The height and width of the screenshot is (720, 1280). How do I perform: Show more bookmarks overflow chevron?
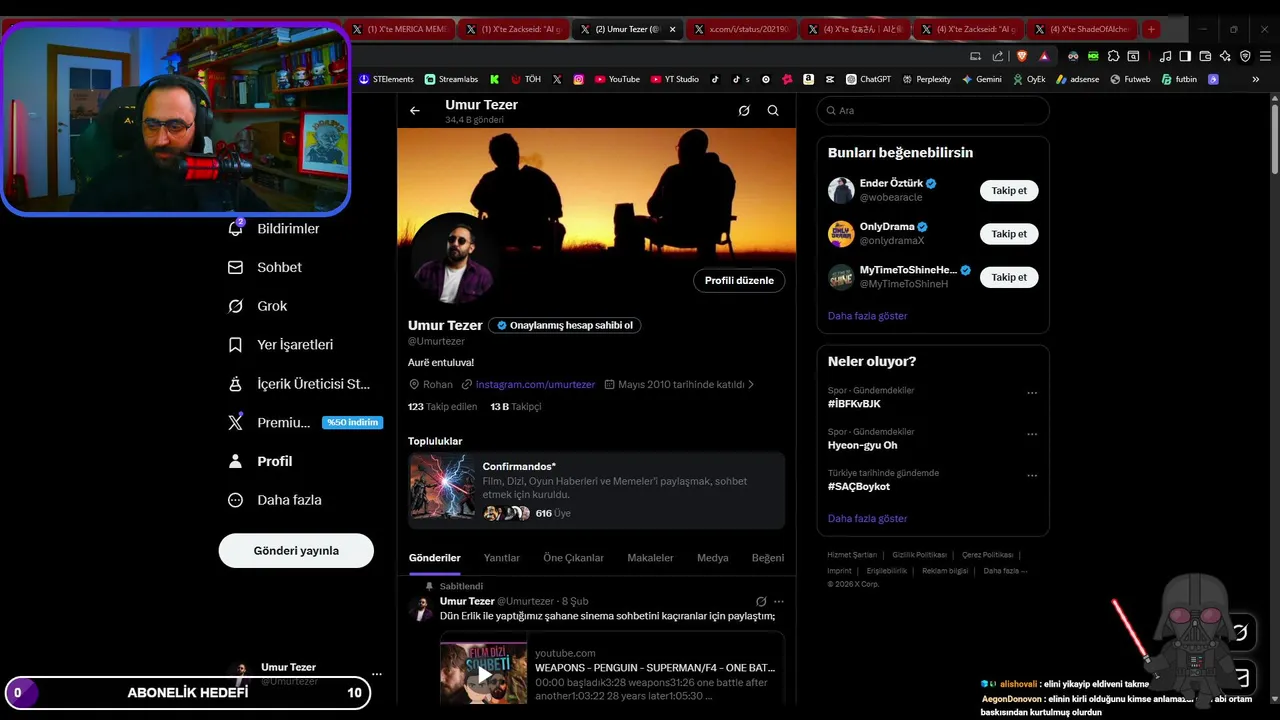coord(1256,79)
